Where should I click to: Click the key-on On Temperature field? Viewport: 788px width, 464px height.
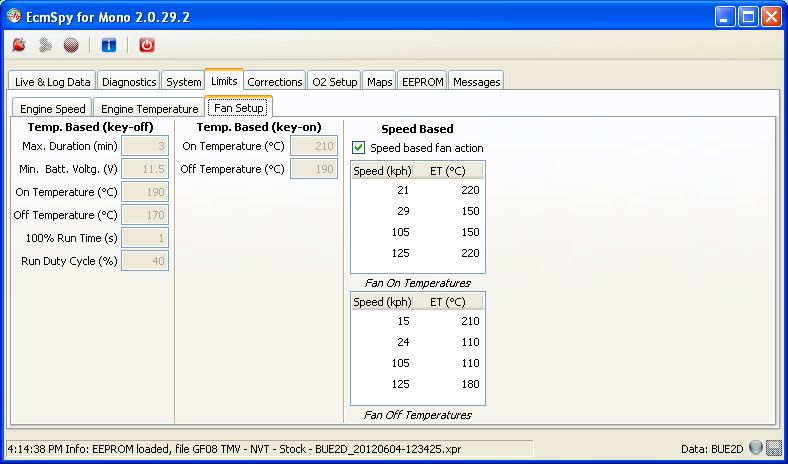313,147
